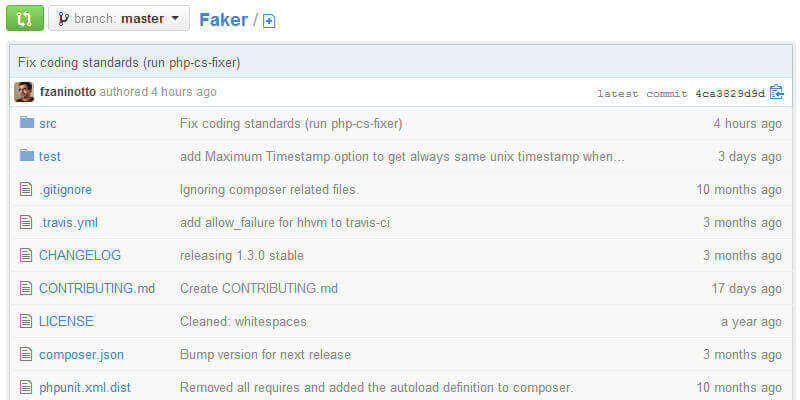Copy the commit SHA with clipboard icon
This screenshot has height=400, width=800.
[777, 93]
